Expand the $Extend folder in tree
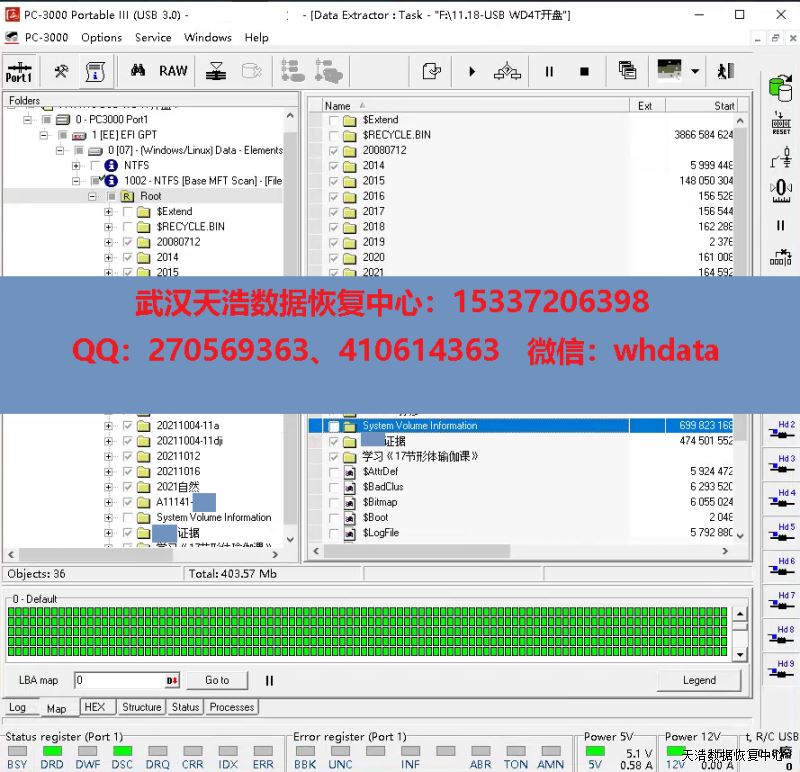 108,212
